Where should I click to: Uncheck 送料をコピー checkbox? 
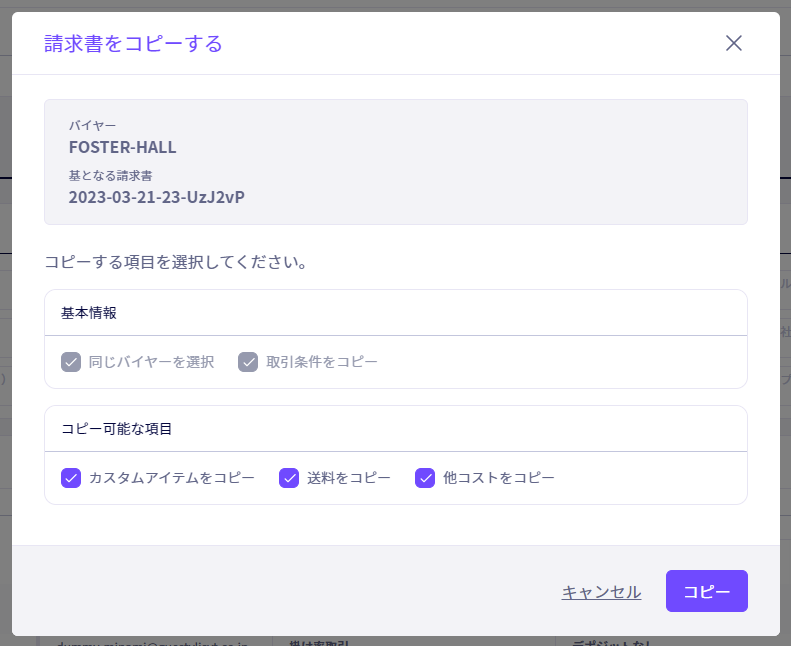tap(289, 478)
